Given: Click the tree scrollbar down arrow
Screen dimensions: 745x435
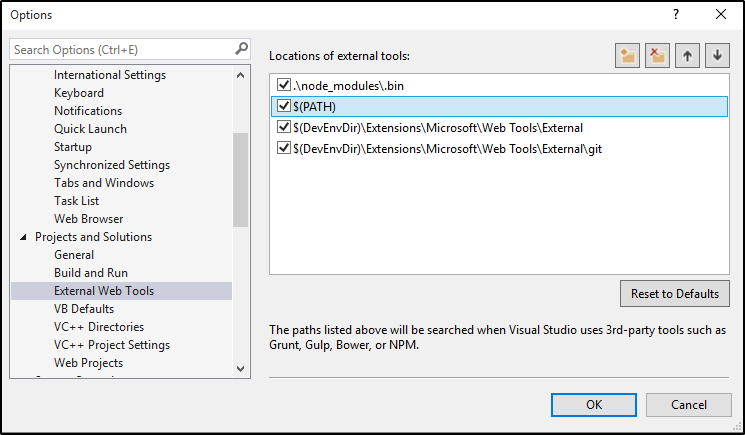Looking at the screenshot, I should (x=240, y=369).
